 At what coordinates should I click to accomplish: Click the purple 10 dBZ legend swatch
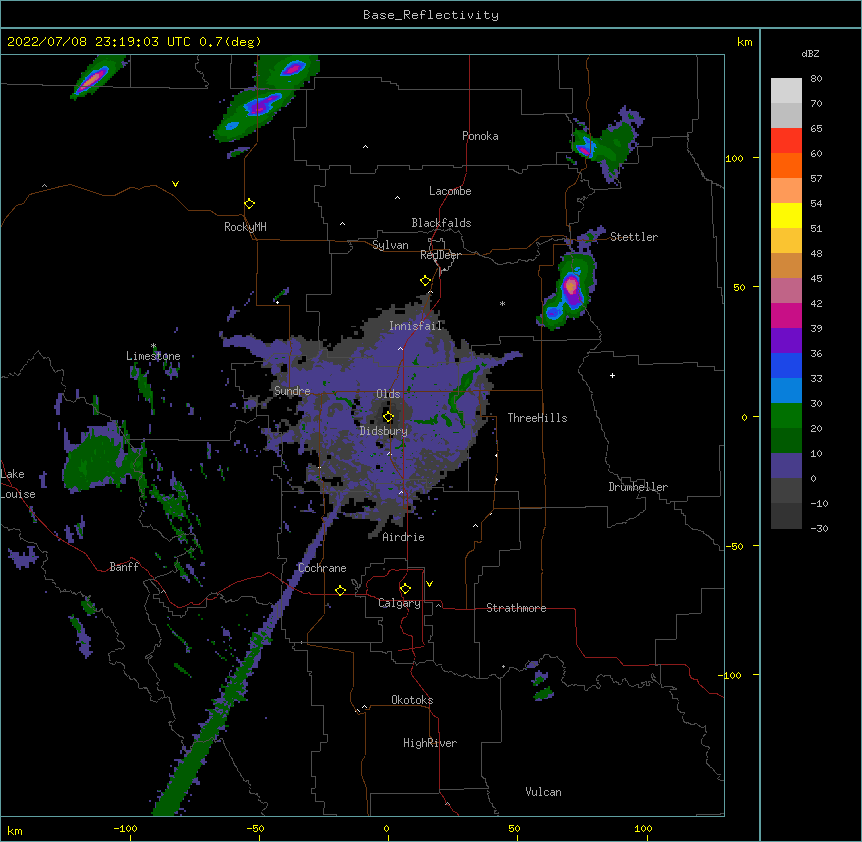click(x=786, y=466)
